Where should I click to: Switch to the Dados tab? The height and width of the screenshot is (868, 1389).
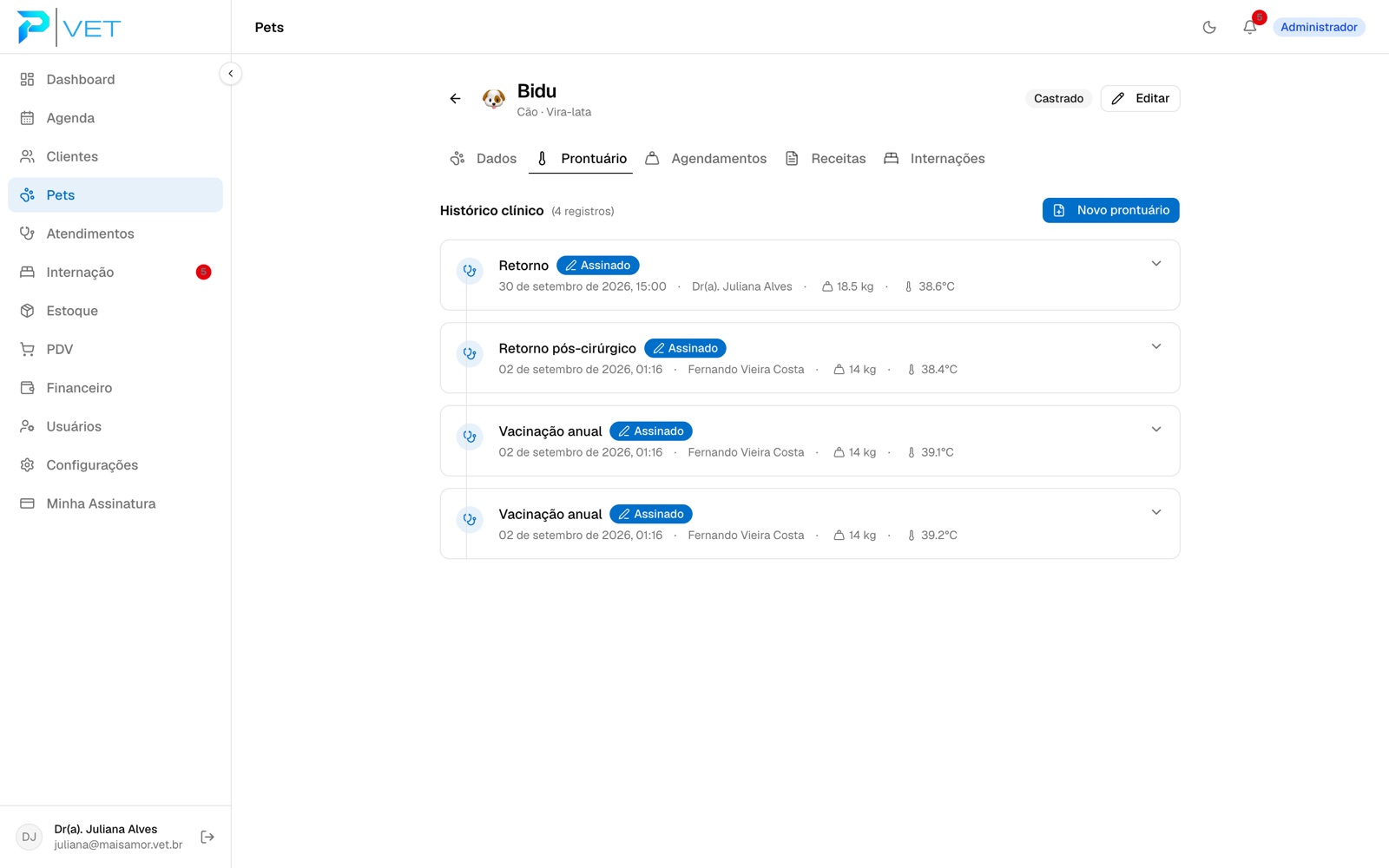tap(484, 159)
